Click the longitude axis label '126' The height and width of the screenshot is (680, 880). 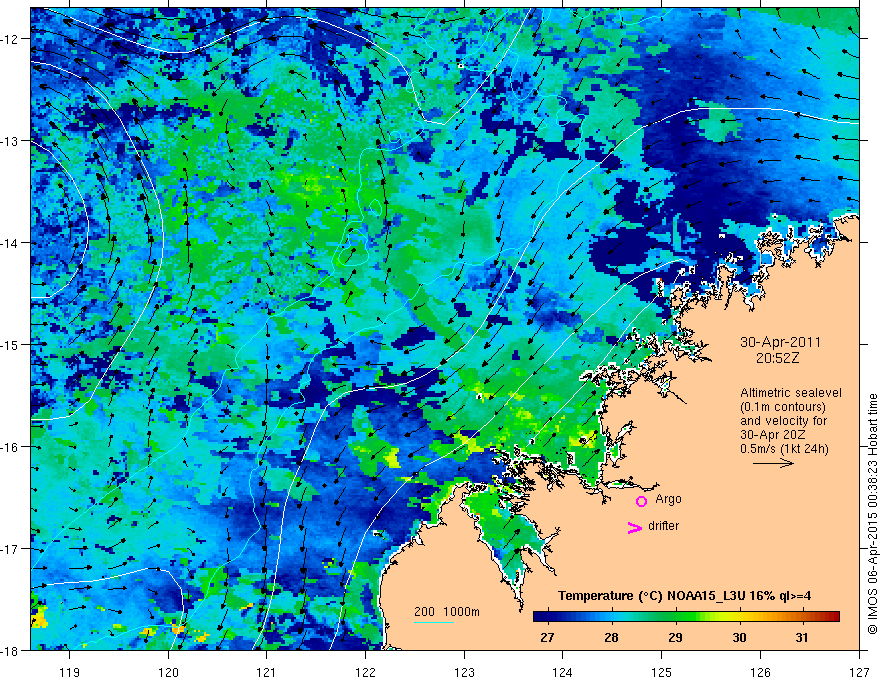760,672
